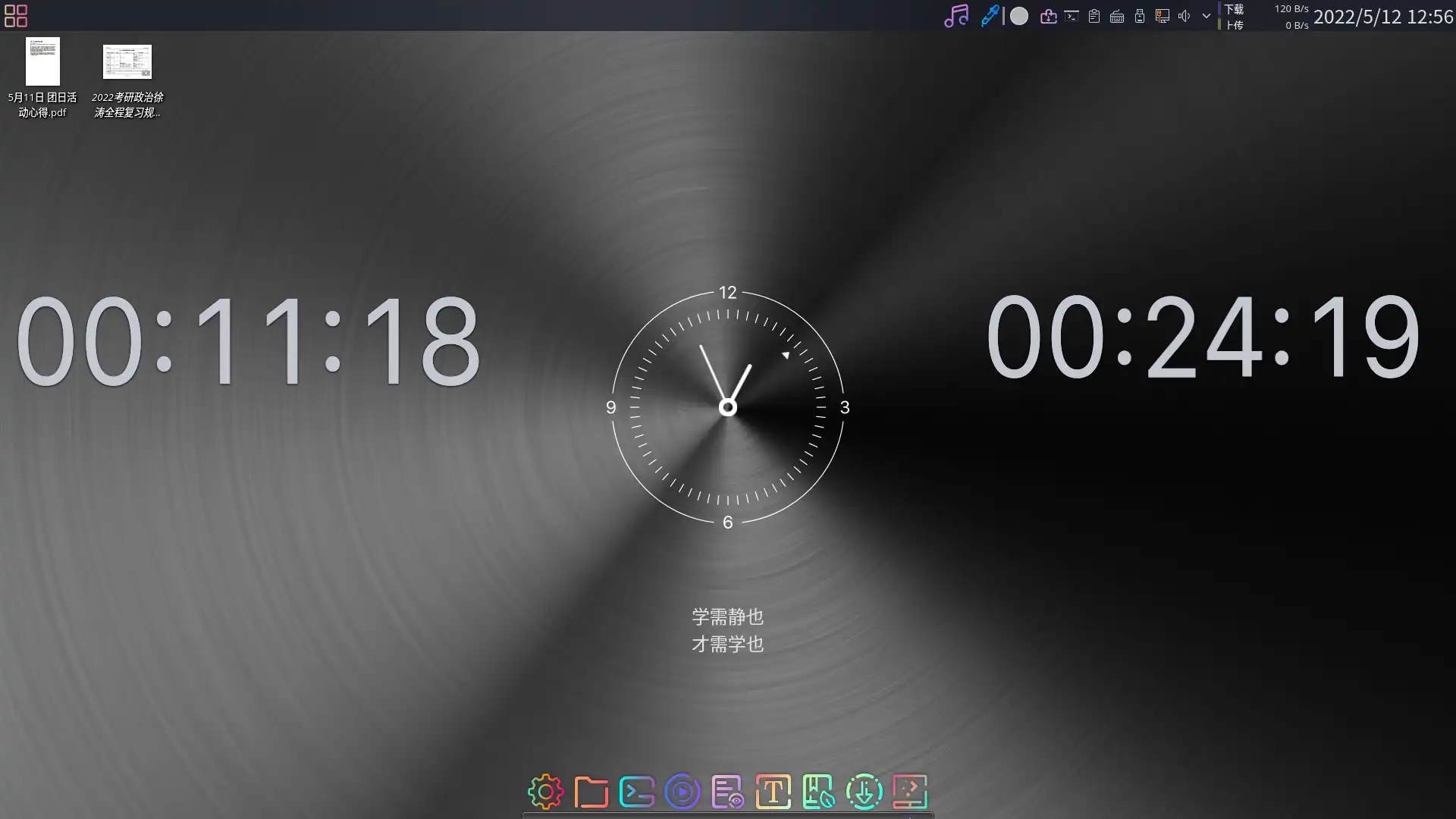
Task: Open the media player dock icon
Action: point(682,792)
